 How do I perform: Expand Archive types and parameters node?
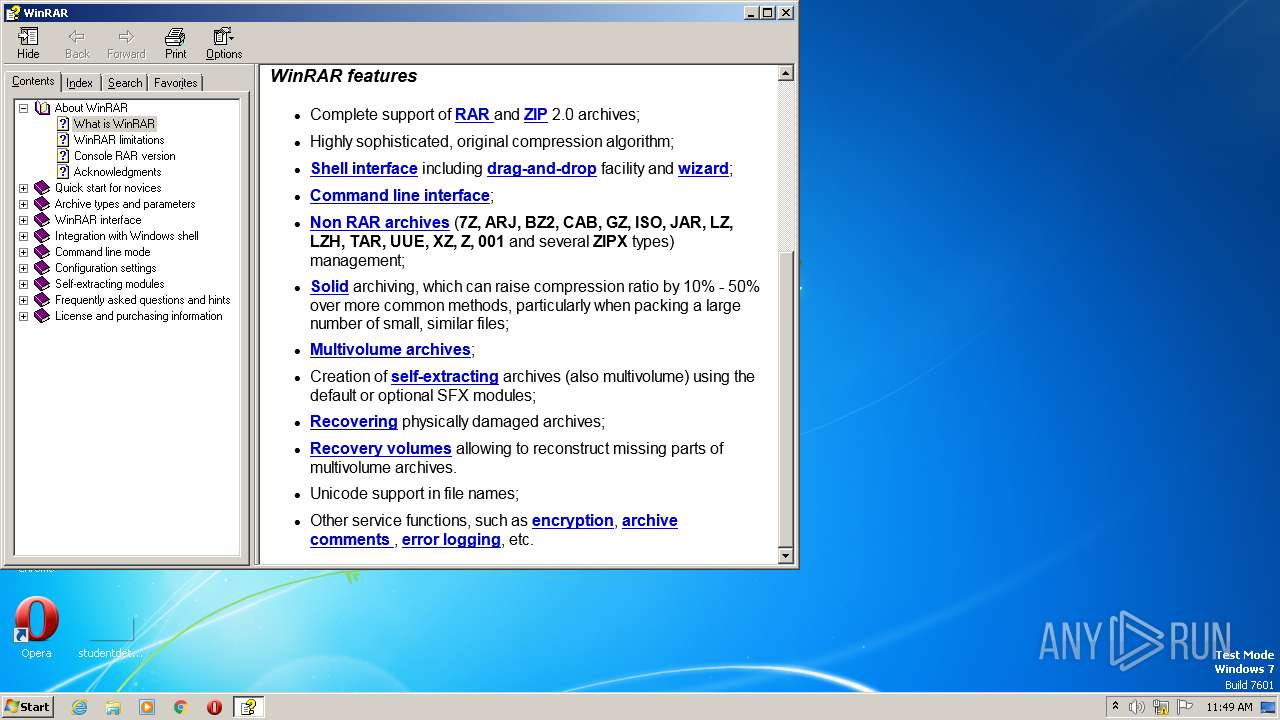23,204
